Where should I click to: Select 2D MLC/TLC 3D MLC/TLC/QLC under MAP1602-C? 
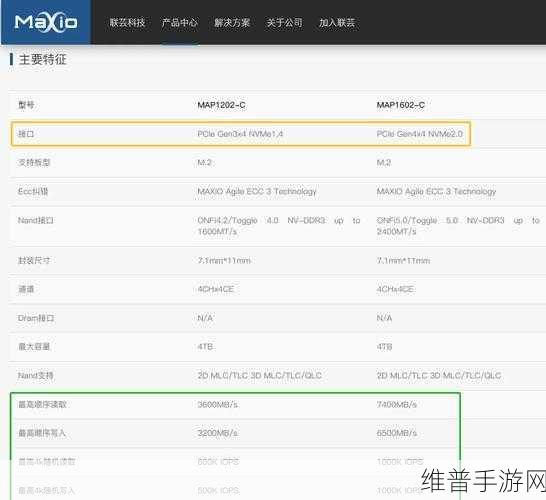(439, 376)
